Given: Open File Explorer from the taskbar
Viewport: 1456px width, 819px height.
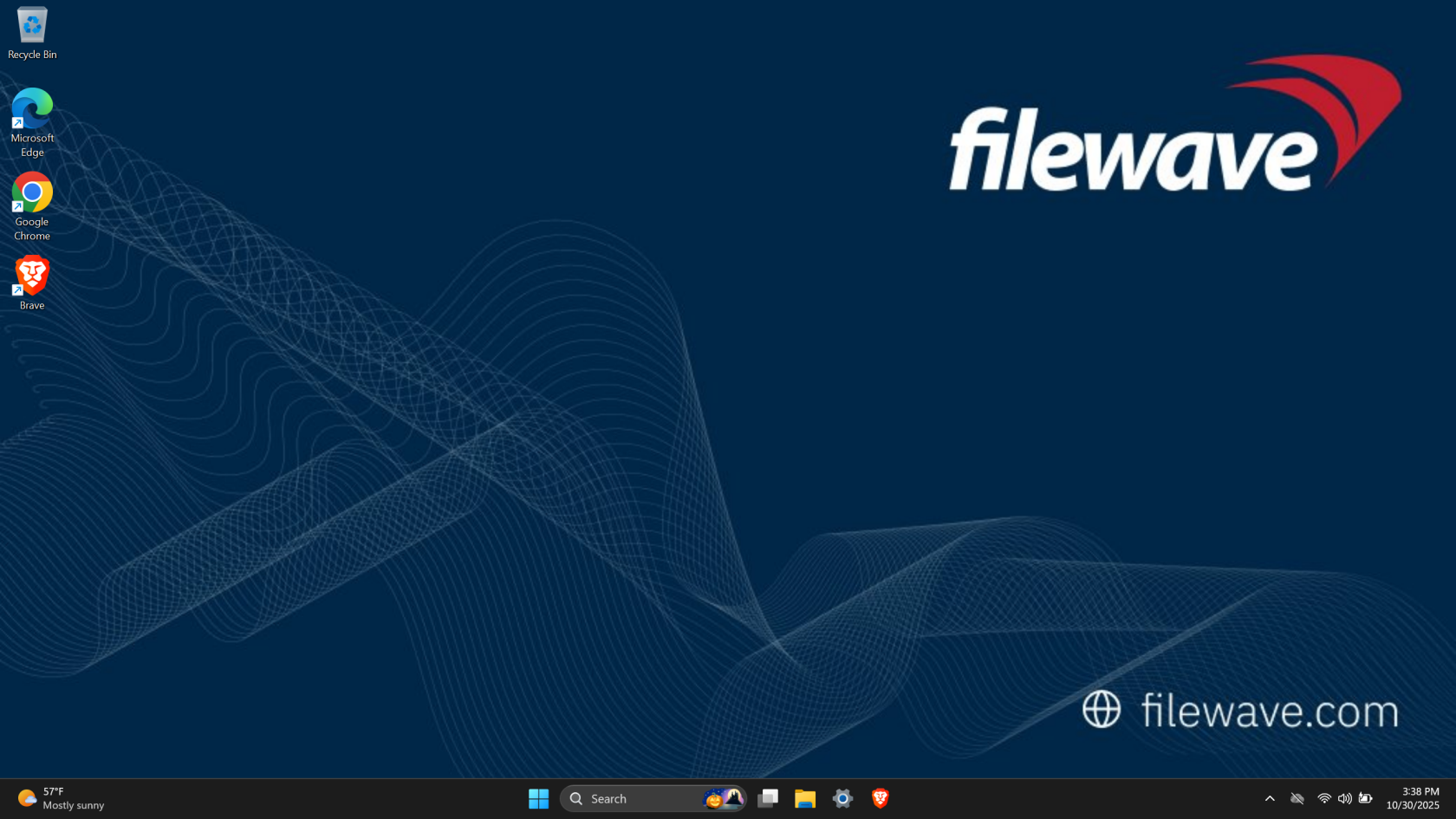Looking at the screenshot, I should tap(805, 798).
